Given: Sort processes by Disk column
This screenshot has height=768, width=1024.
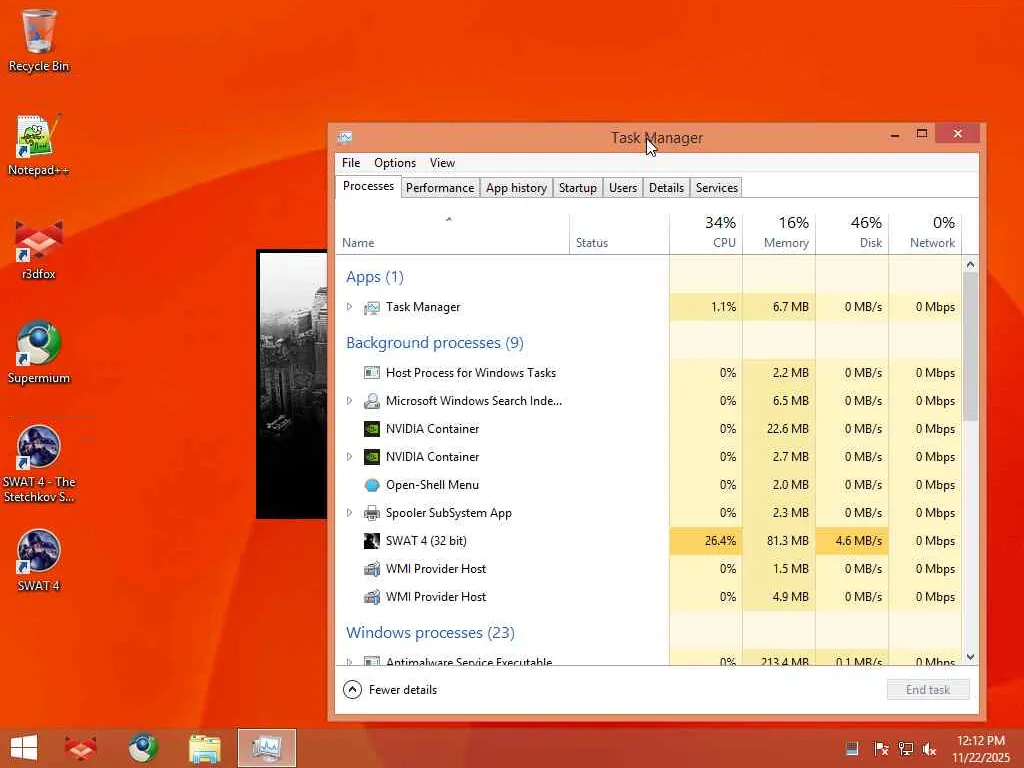Looking at the screenshot, I should [852, 234].
